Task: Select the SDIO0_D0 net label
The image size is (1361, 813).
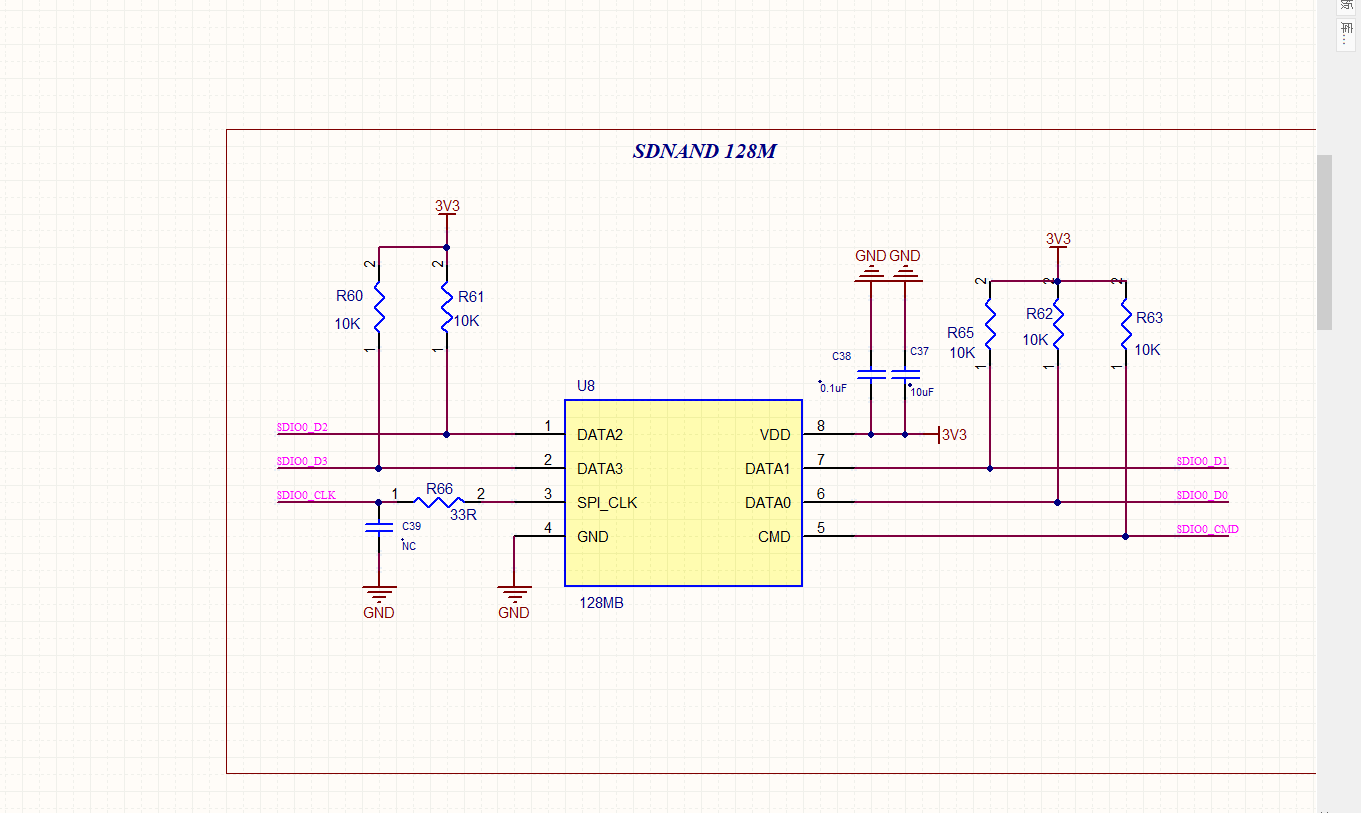Action: pyautogui.click(x=1202, y=495)
